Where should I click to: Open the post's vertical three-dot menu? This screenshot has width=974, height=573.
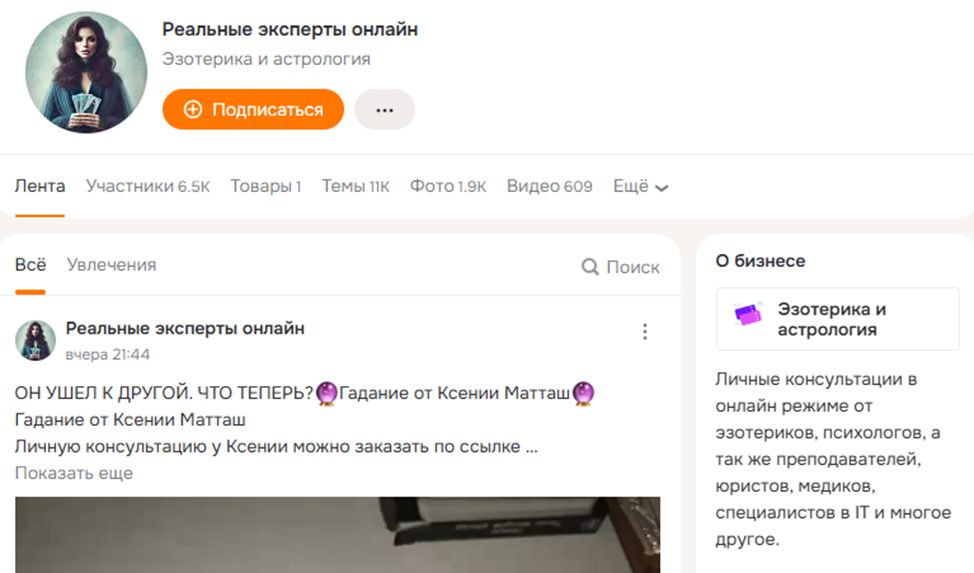pos(645,332)
